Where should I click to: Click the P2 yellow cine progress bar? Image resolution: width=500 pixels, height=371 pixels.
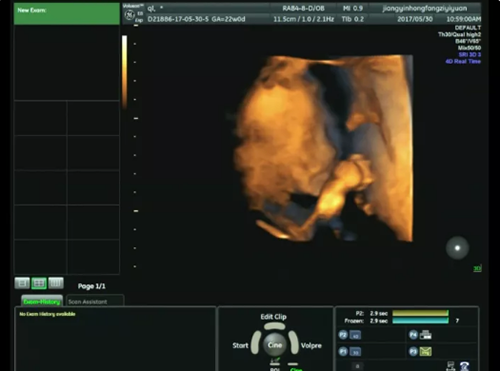[420, 313]
